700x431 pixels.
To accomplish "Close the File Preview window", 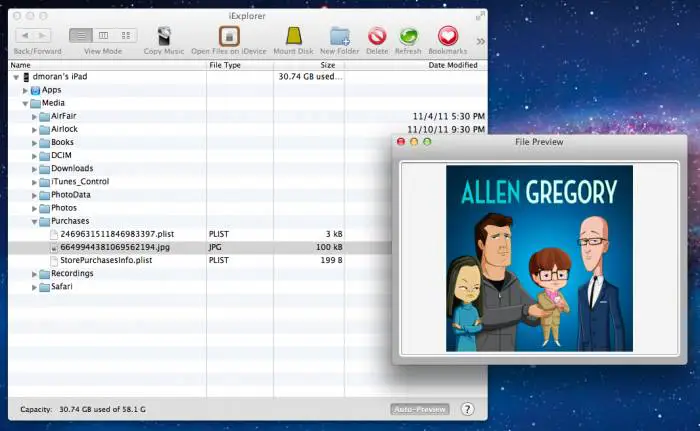I will [401, 142].
